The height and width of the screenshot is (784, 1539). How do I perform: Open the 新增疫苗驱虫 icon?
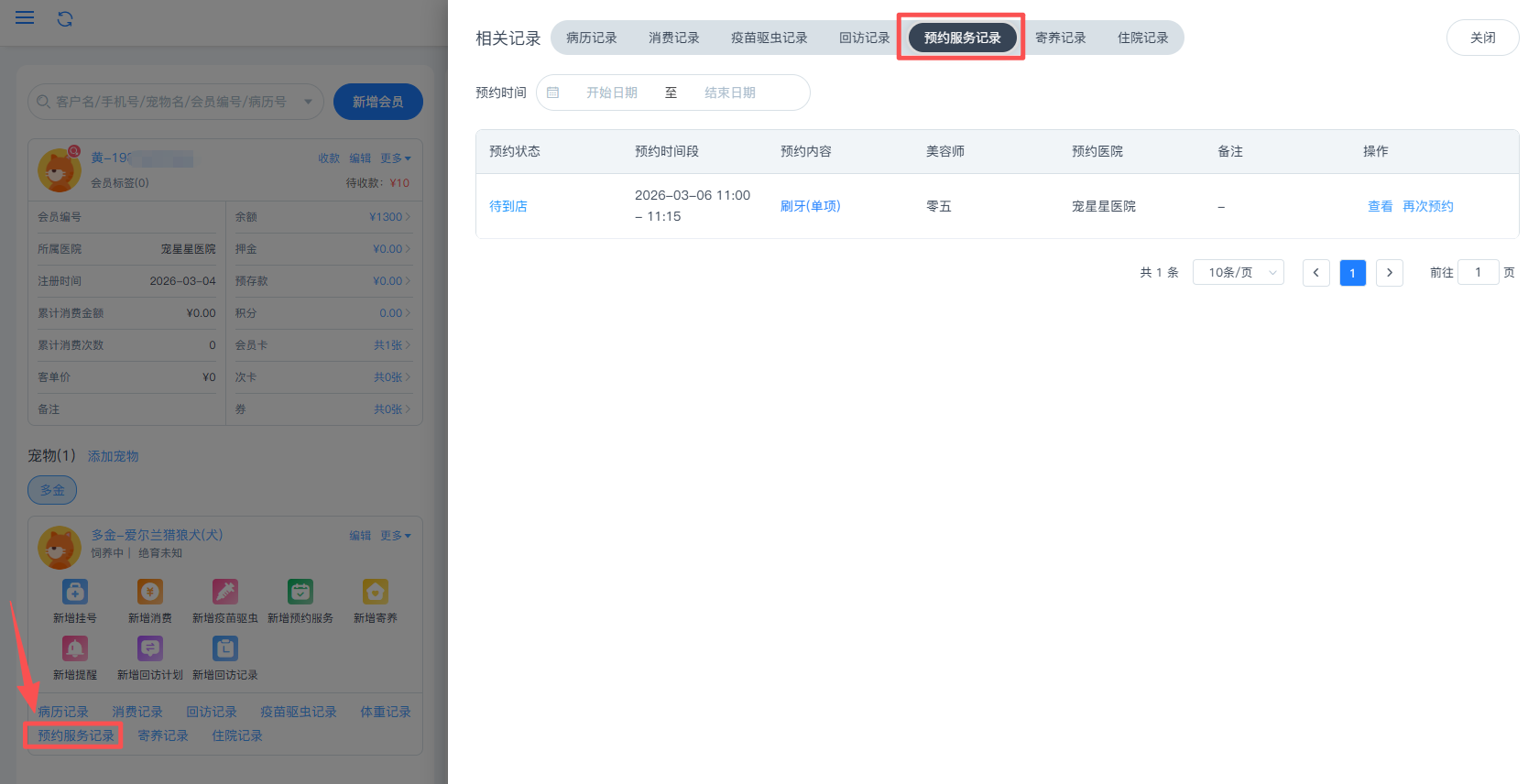click(225, 592)
